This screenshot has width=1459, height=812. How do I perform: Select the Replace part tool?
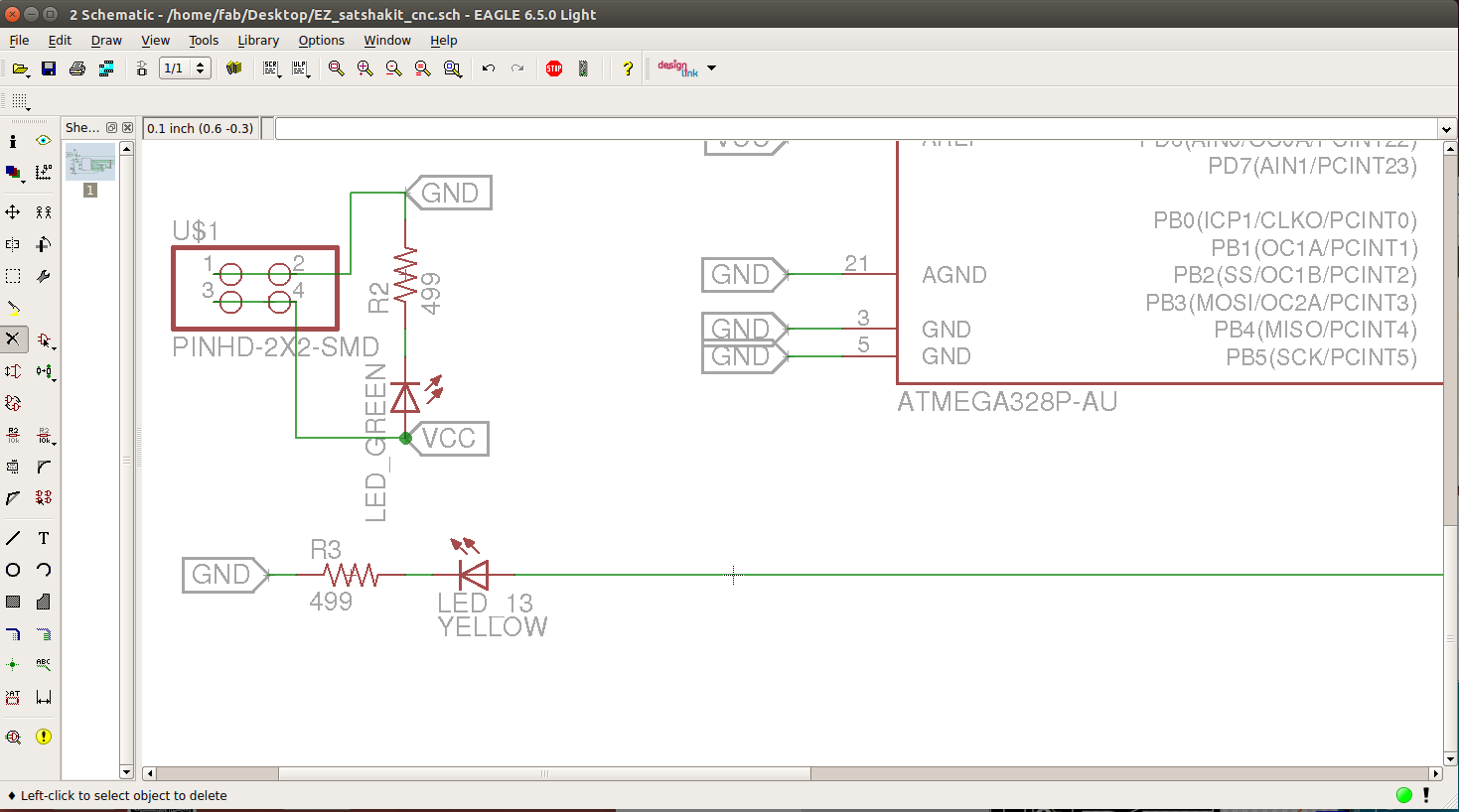[44, 372]
